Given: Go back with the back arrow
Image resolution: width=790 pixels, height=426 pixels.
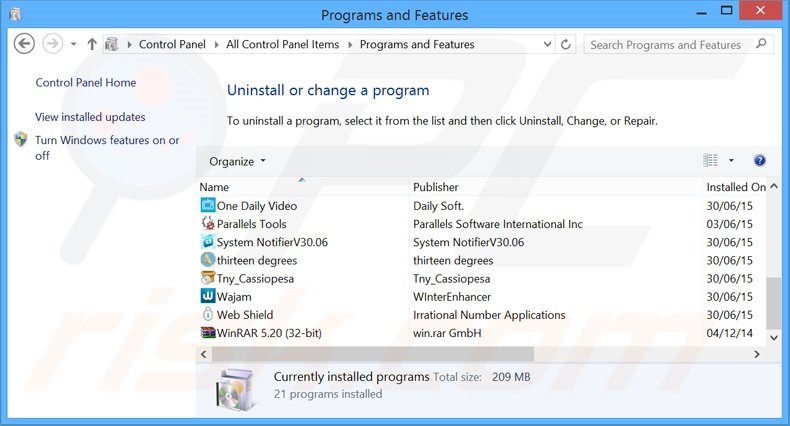Looking at the screenshot, I should tap(24, 44).
